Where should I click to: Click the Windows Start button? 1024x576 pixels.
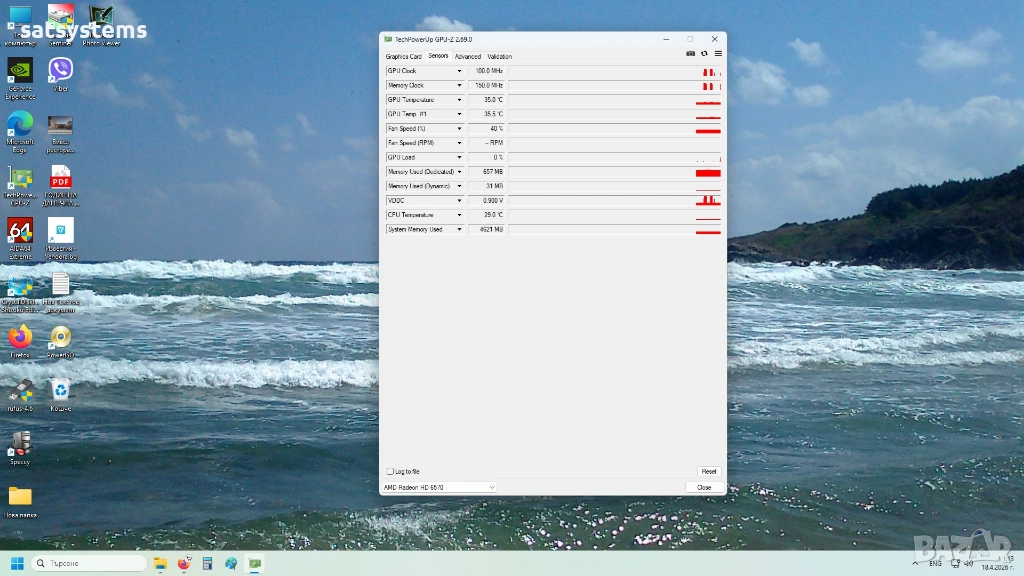pyautogui.click(x=18, y=563)
